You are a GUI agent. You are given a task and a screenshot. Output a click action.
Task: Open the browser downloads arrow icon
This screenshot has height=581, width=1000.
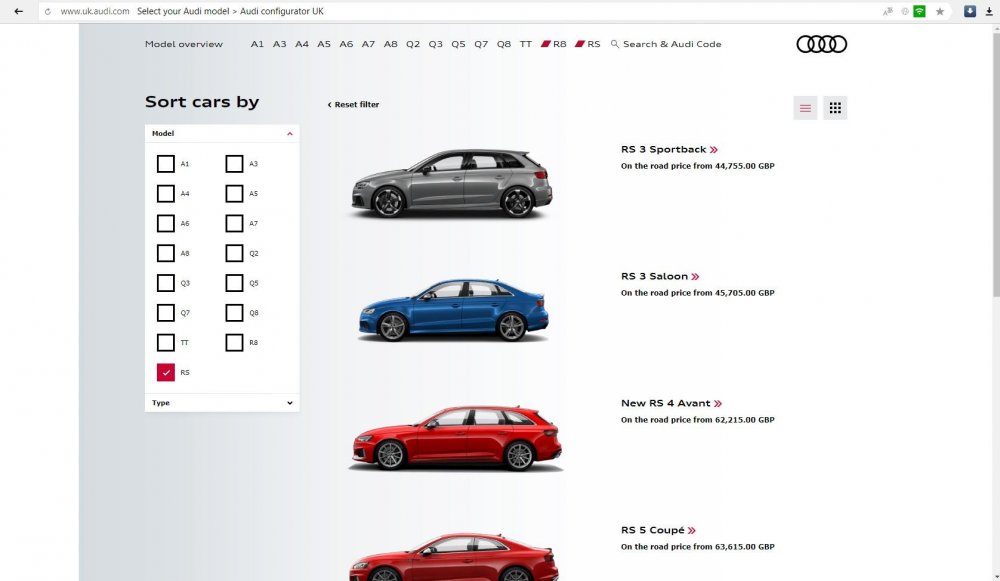pos(988,11)
